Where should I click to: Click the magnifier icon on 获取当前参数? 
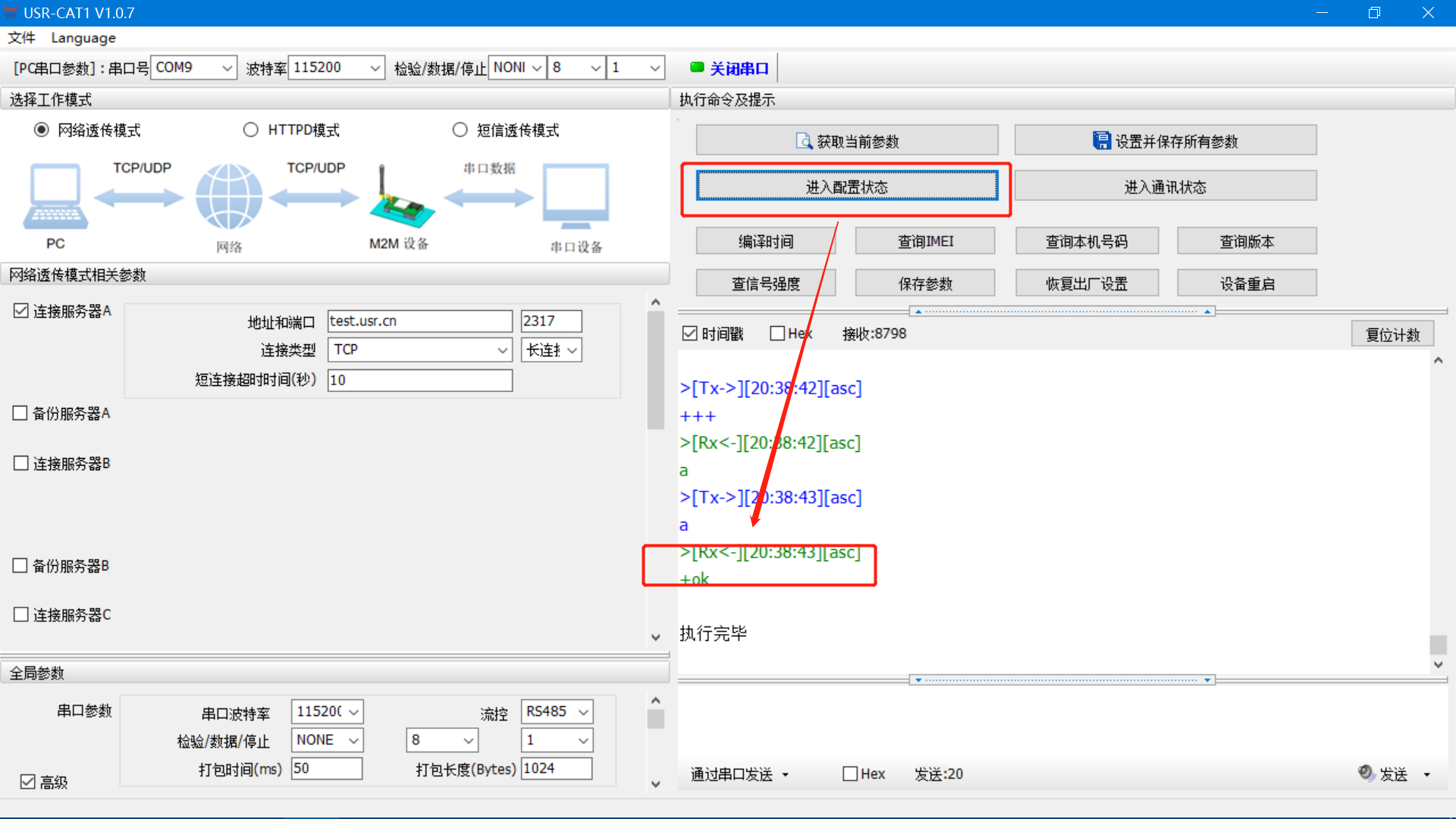803,141
